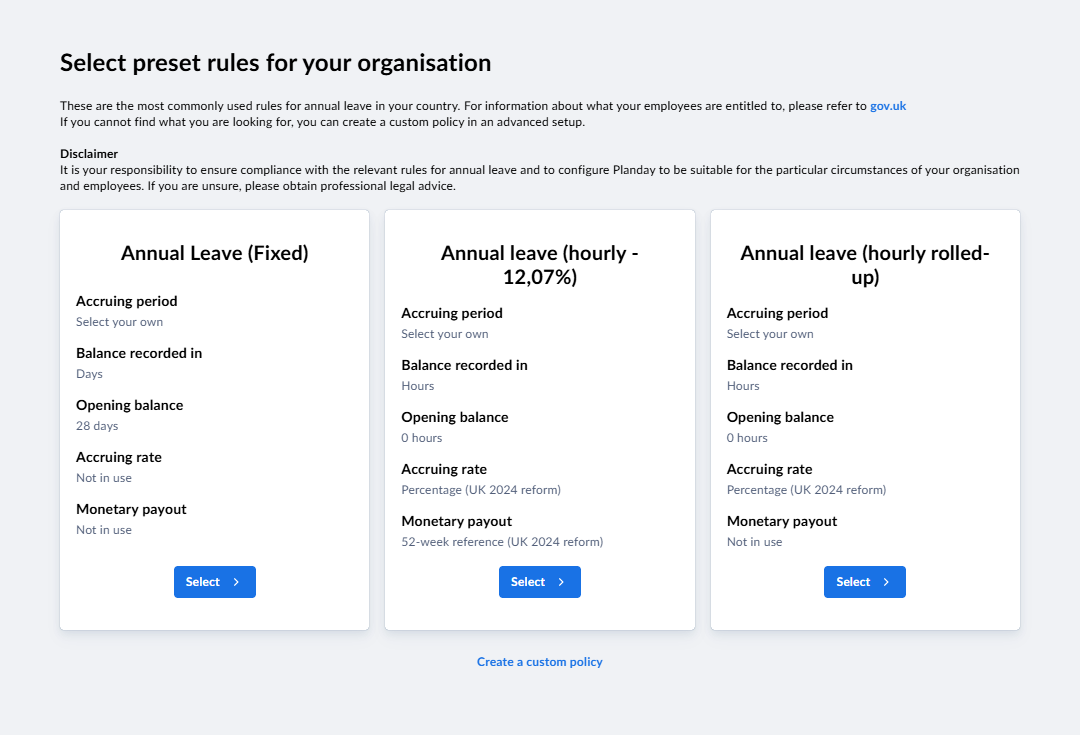The height and width of the screenshot is (735, 1080).
Task: Click 'Not in use' monetary payout in rolled-up card
Action: click(754, 542)
